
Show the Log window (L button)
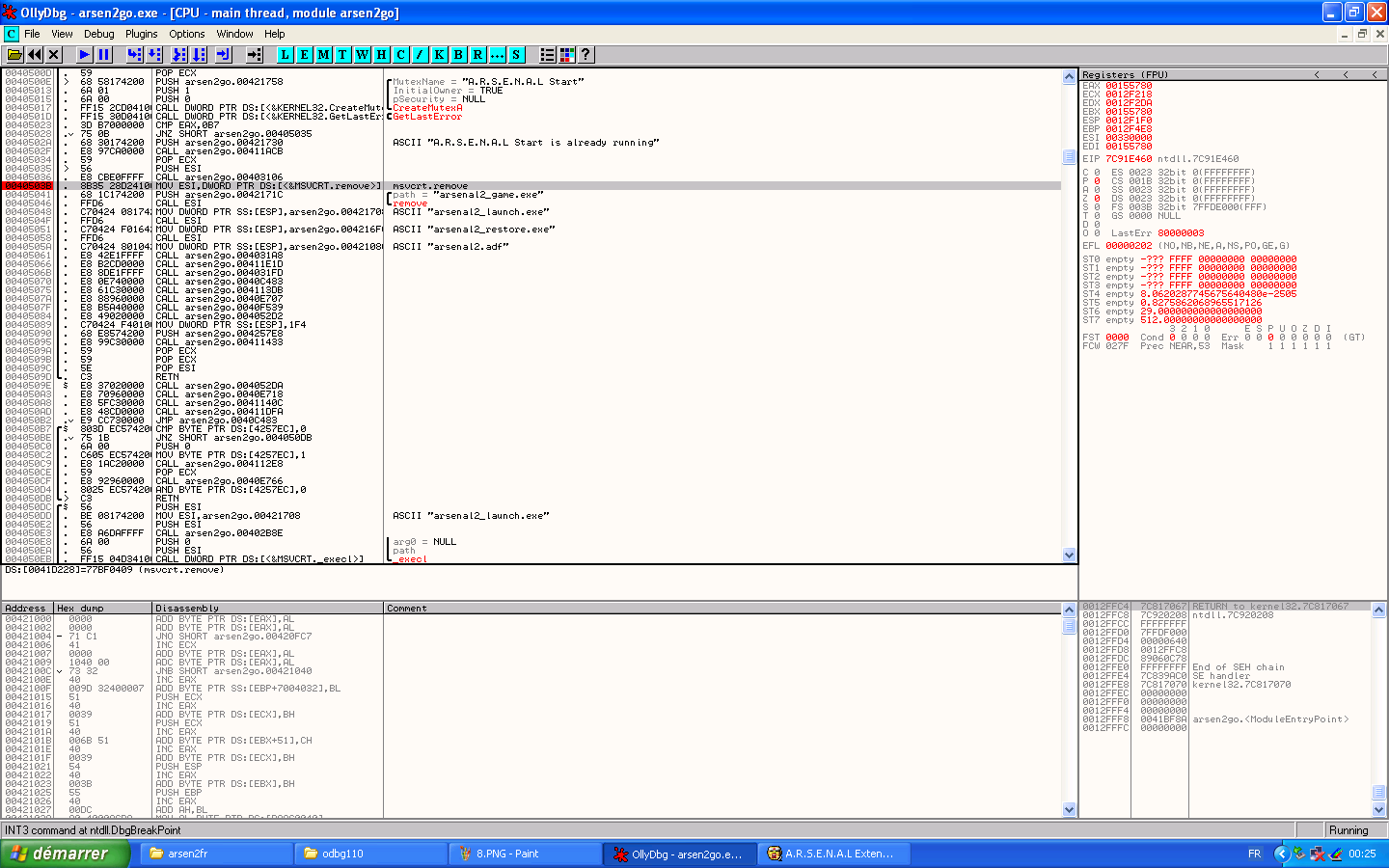click(286, 55)
